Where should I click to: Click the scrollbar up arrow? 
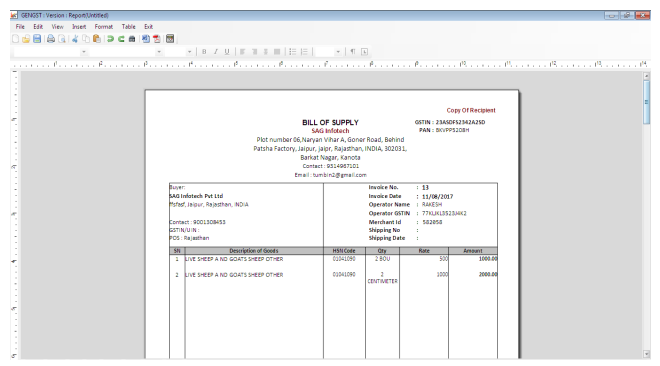(x=647, y=76)
